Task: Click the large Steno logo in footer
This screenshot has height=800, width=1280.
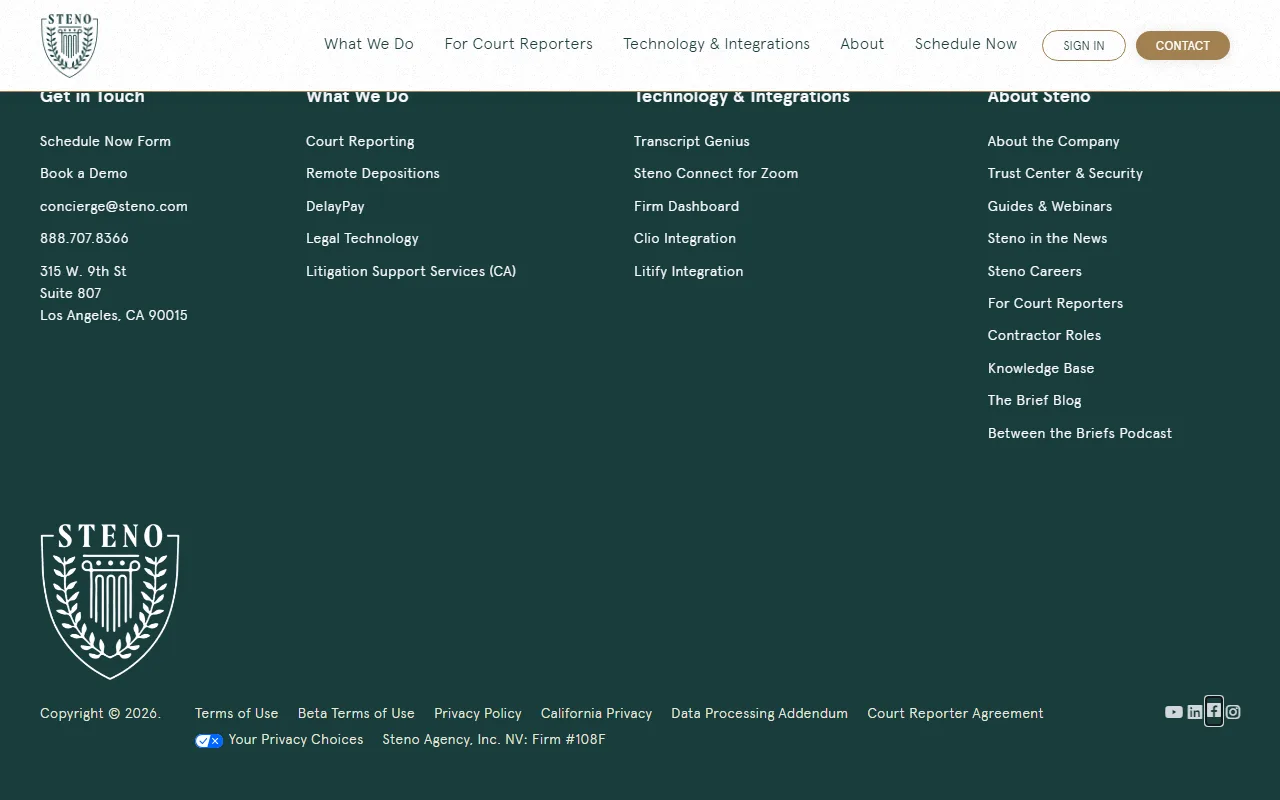Action: coord(110,601)
